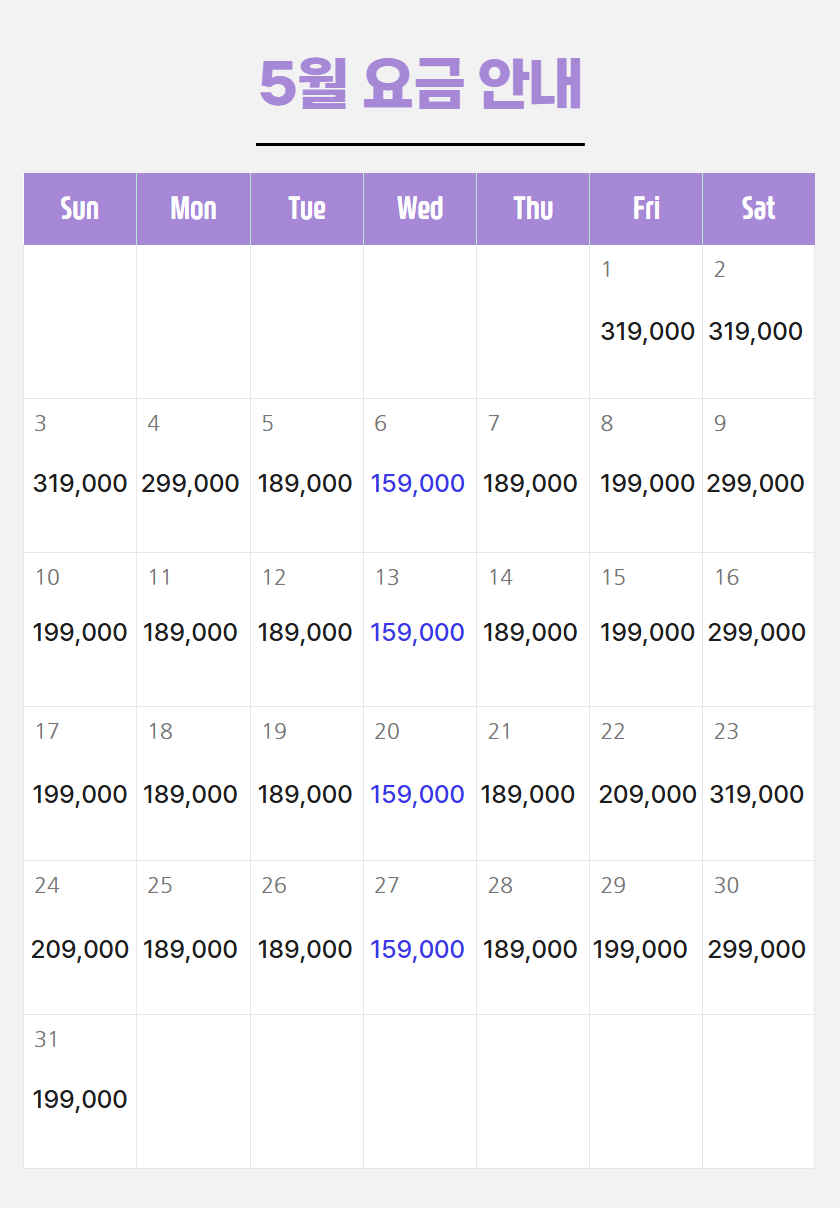Click the 209,000 price on May 22
Screen dimensions: 840x1208
[x=647, y=794]
